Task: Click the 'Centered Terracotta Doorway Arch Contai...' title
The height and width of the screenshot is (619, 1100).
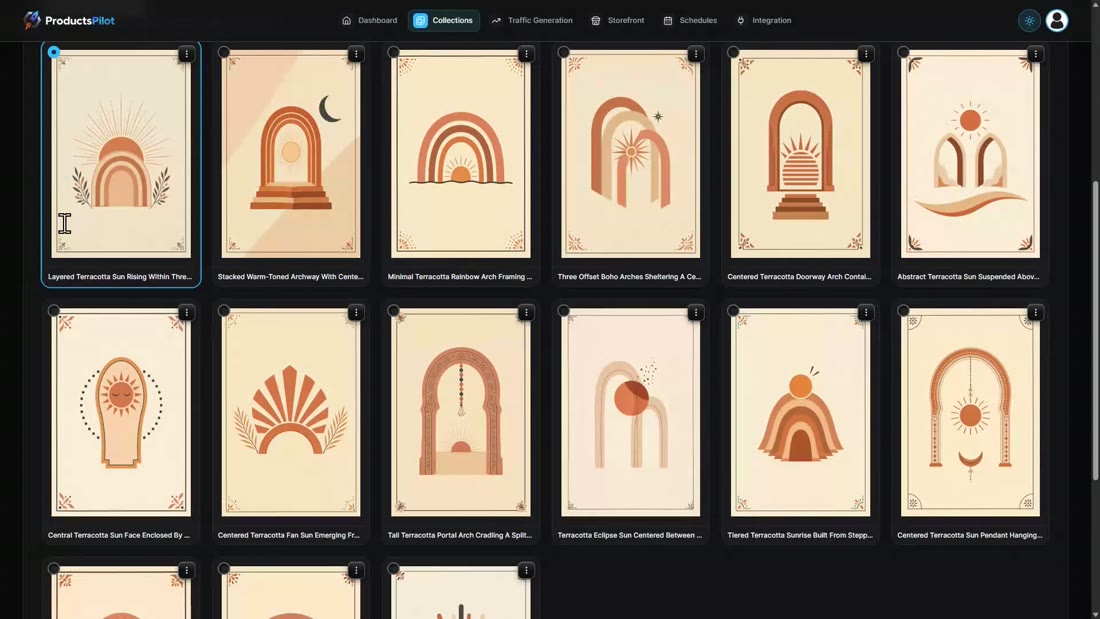Action: (x=799, y=277)
